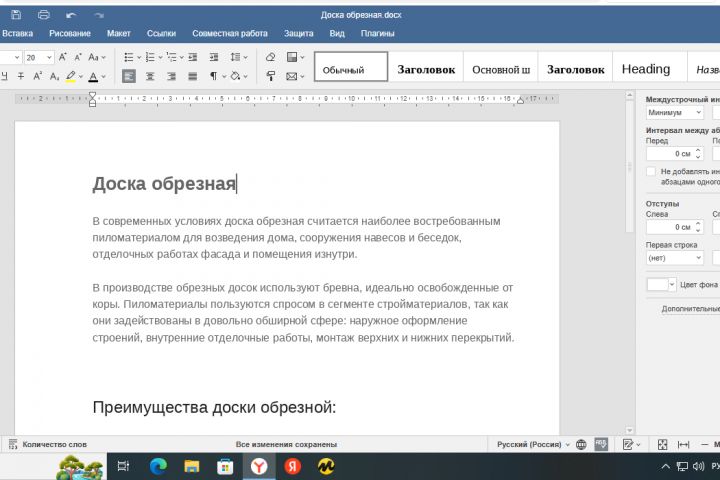Increase the font size with the larger A icon
The width and height of the screenshot is (720, 480).
click(x=63, y=57)
